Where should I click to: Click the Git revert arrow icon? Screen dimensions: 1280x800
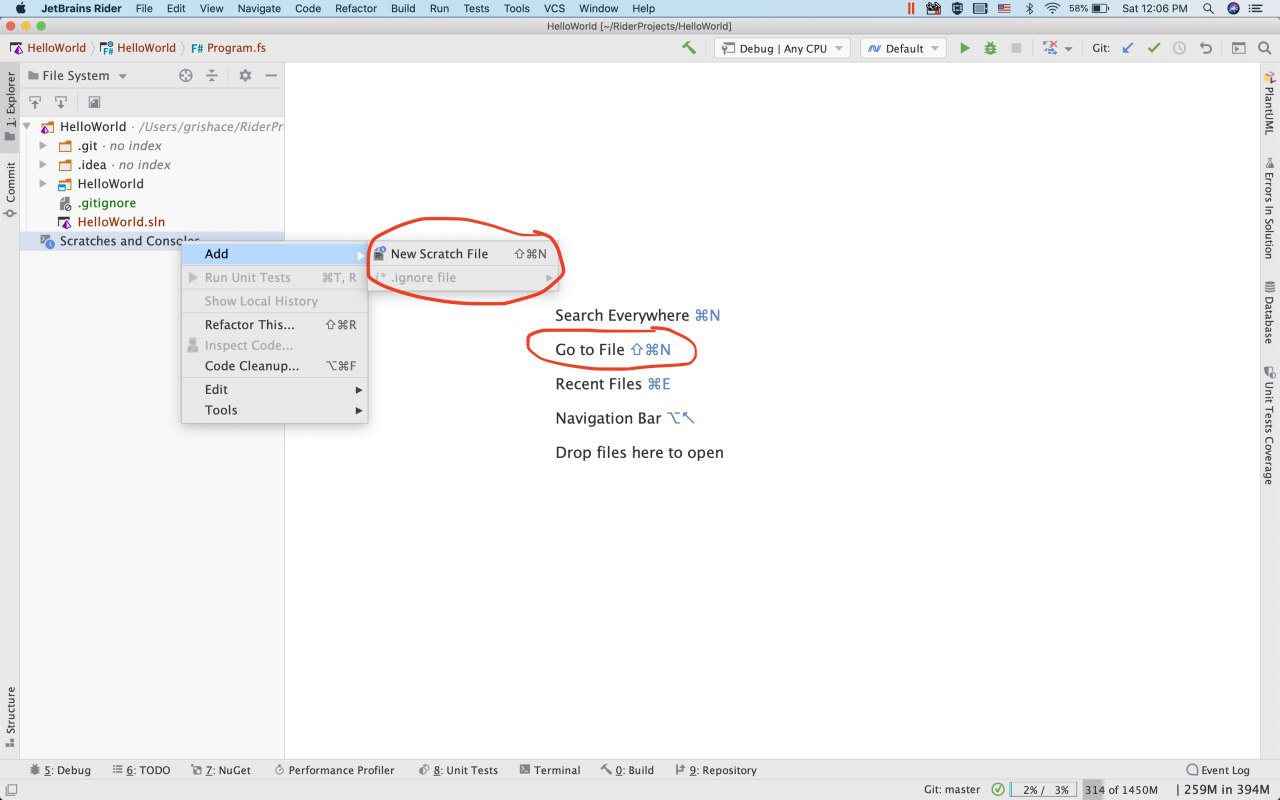point(1206,48)
